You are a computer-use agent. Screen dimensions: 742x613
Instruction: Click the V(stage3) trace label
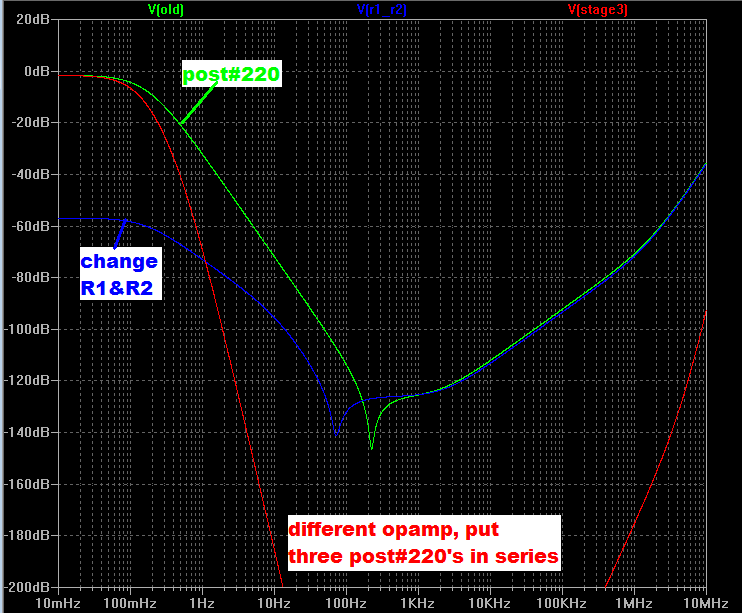click(598, 9)
